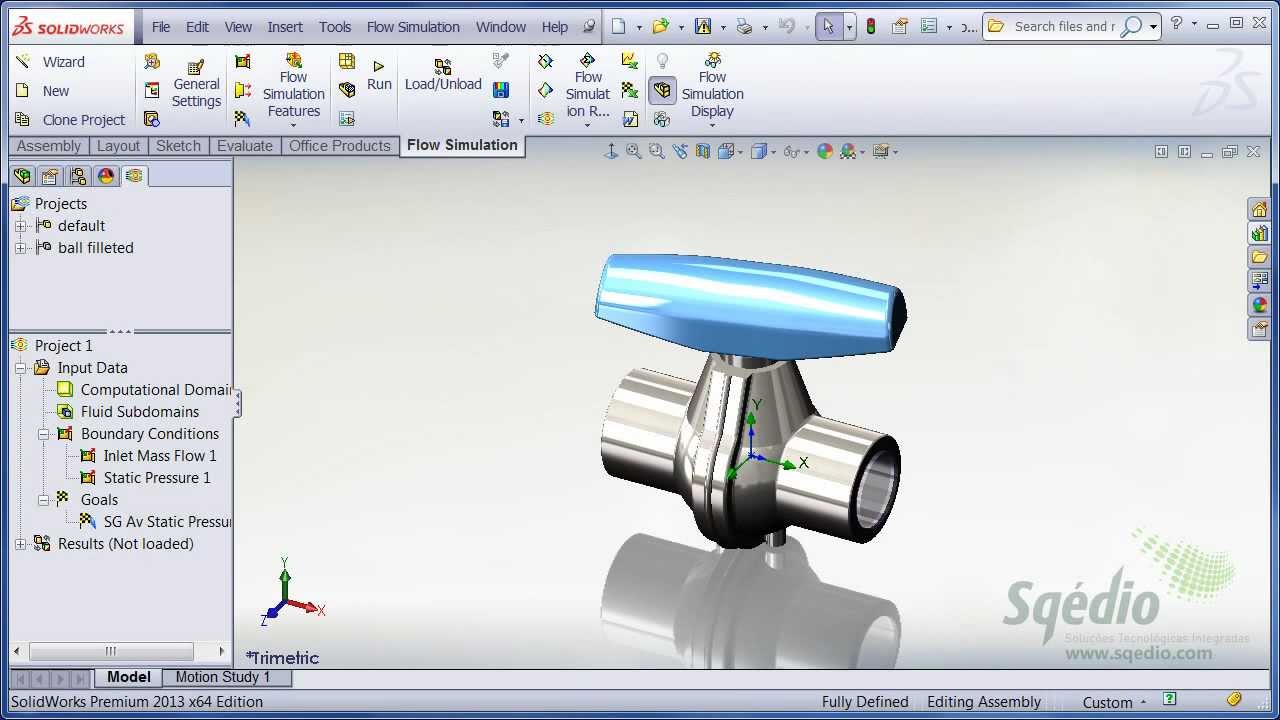Select Inlet Mass Flow 1 condition
Viewport: 1280px width, 720px height.
(x=148, y=456)
